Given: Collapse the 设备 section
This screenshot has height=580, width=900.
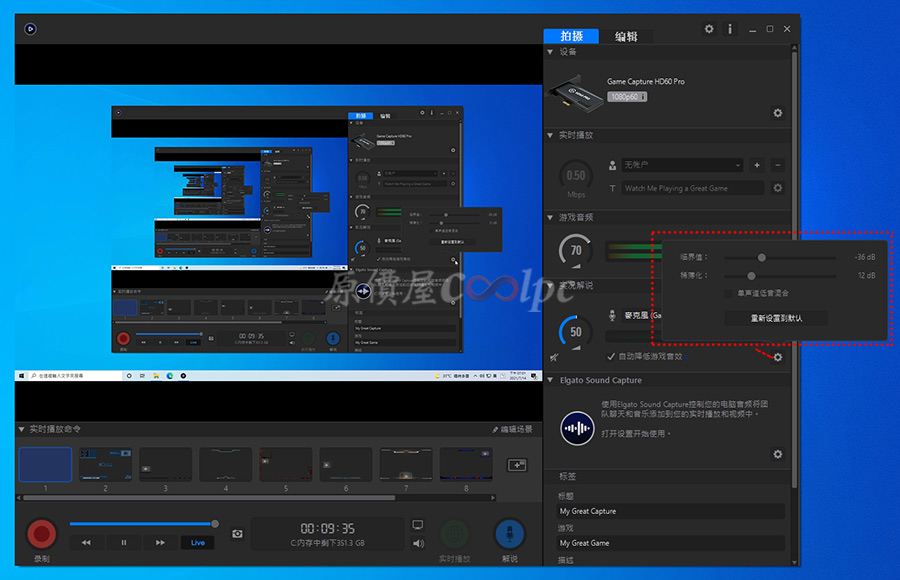Looking at the screenshot, I should [x=550, y=52].
